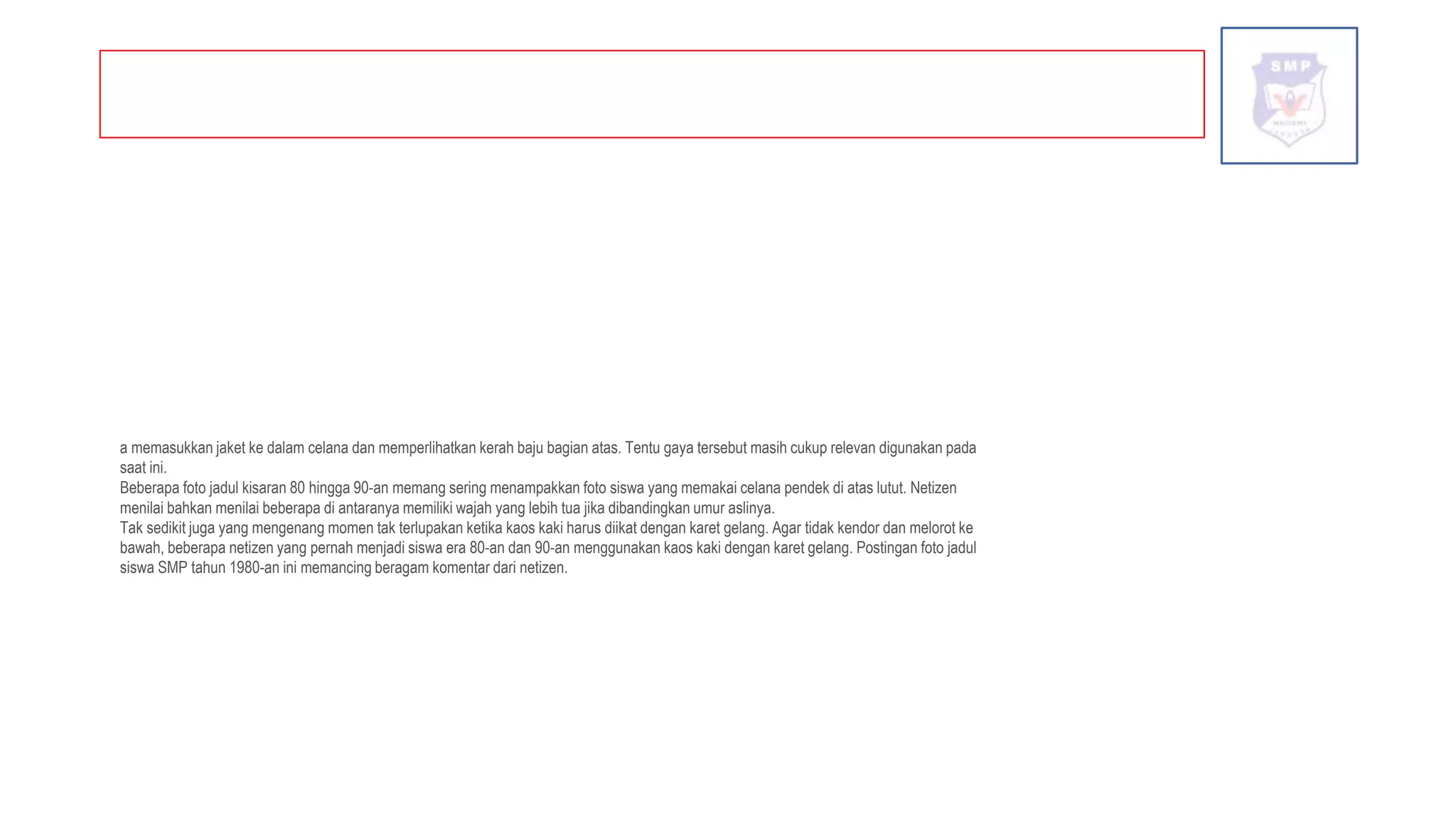Image resolution: width=1456 pixels, height=819 pixels.
Task: Click the word 'bawah,' starting a line
Action: (141, 548)
